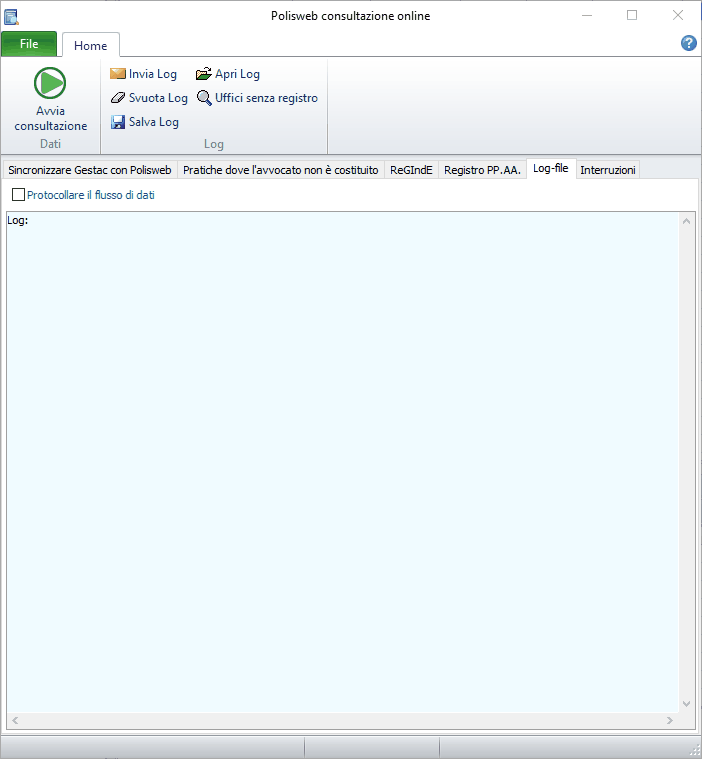The width and height of the screenshot is (702, 759).
Task: Open Pratiche dove l'avvocato non è costituito tab
Action: (x=281, y=170)
